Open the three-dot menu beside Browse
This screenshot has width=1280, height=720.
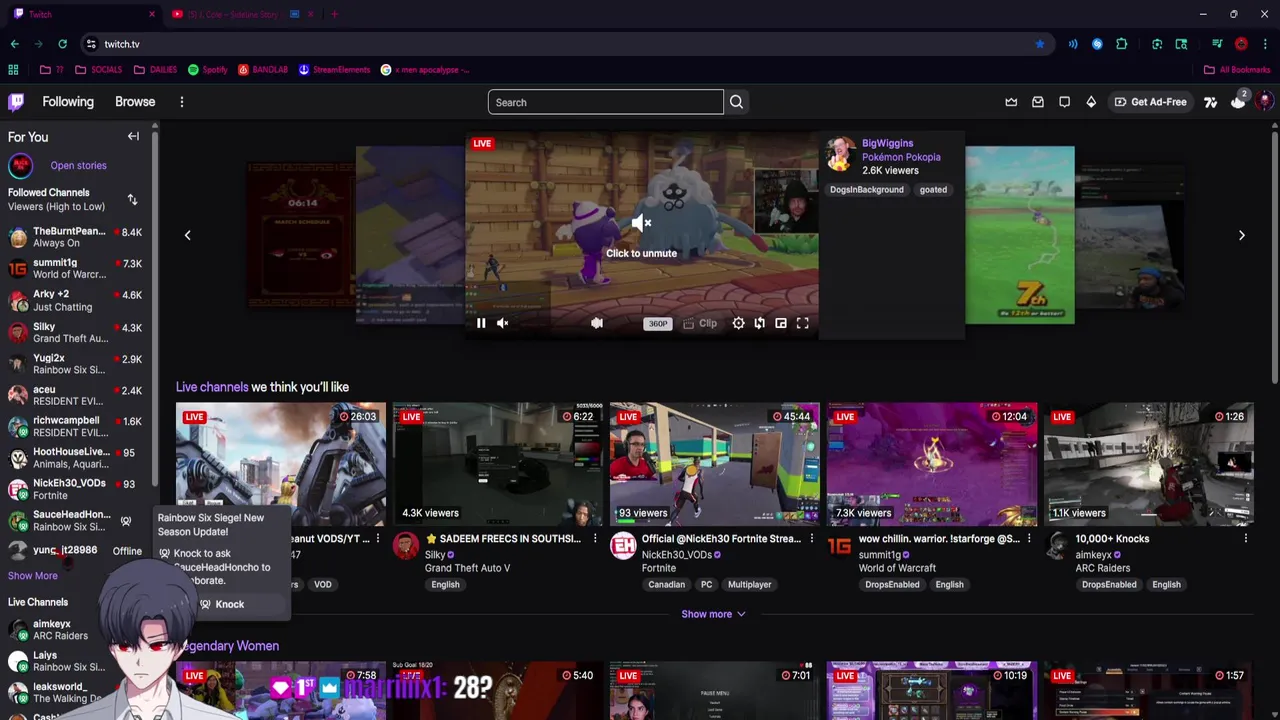pos(181,102)
